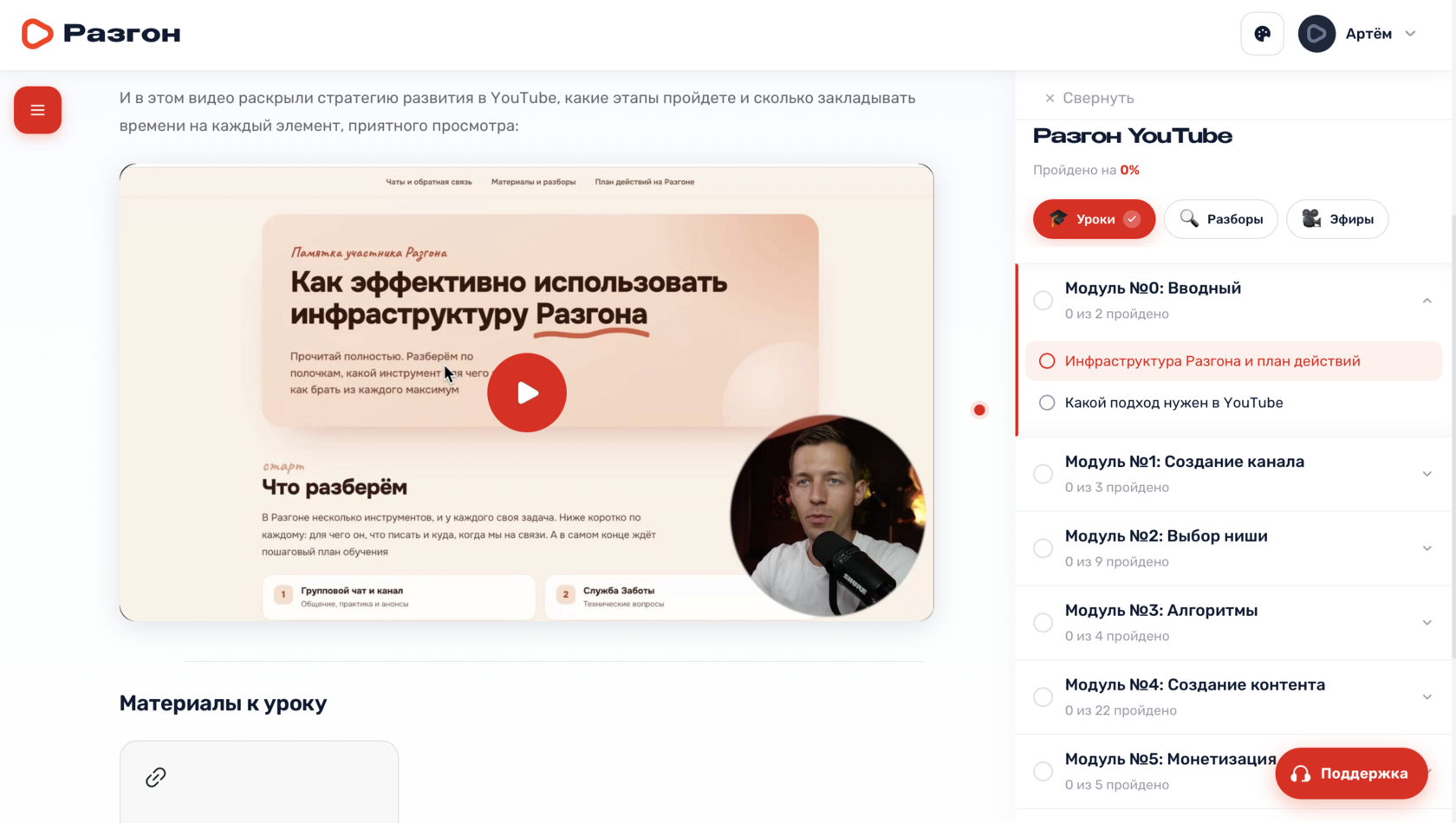The width and height of the screenshot is (1456, 823).
Task: Select the Уроки tab
Action: [x=1094, y=219]
